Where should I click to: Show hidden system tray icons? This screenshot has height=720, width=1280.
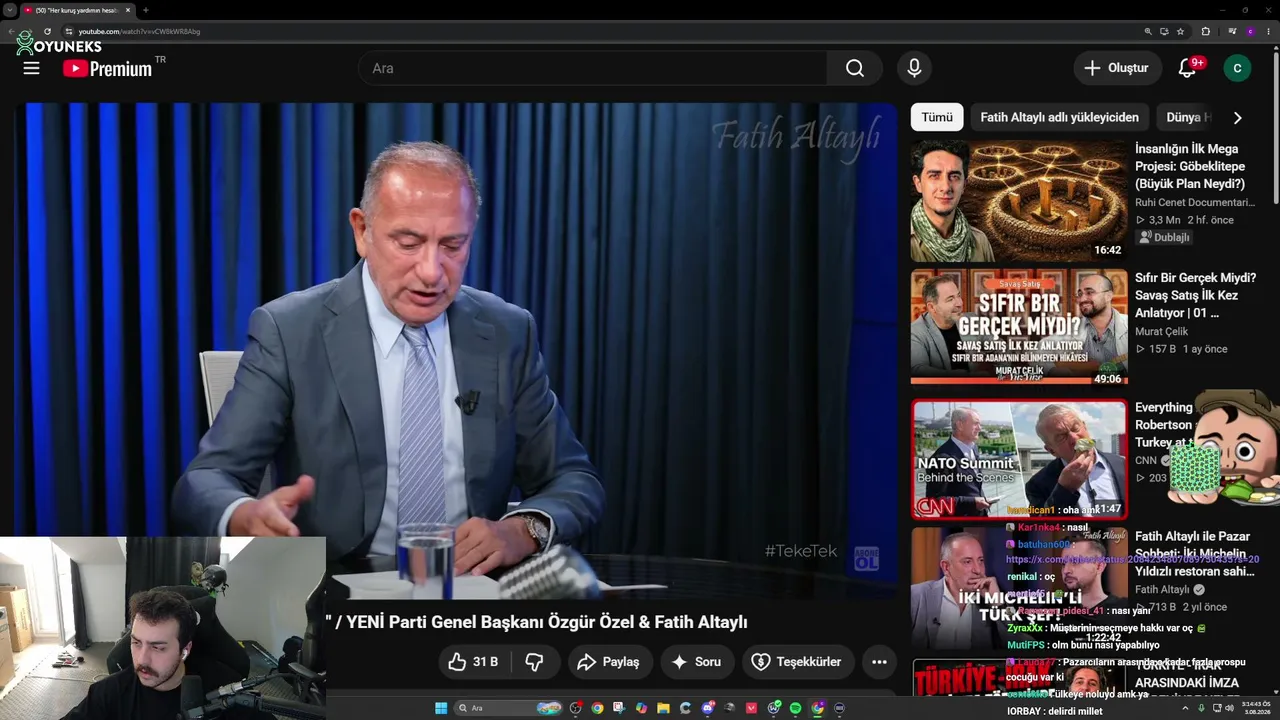[1185, 708]
